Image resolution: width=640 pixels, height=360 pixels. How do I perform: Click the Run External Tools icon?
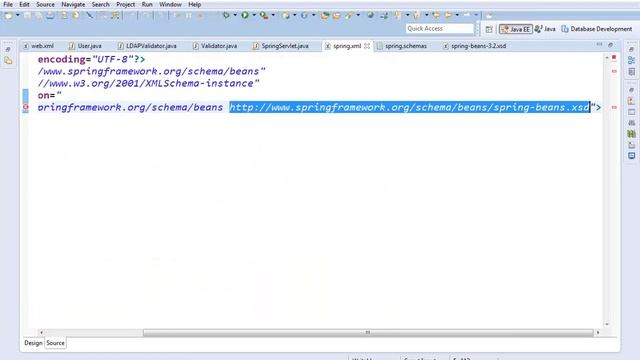pos(264,15)
